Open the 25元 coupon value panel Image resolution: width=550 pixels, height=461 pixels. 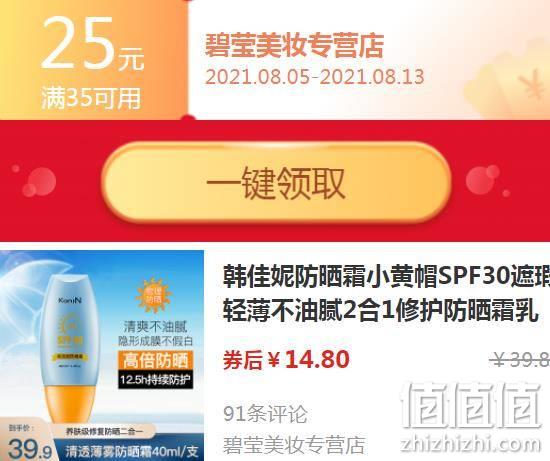point(93,60)
